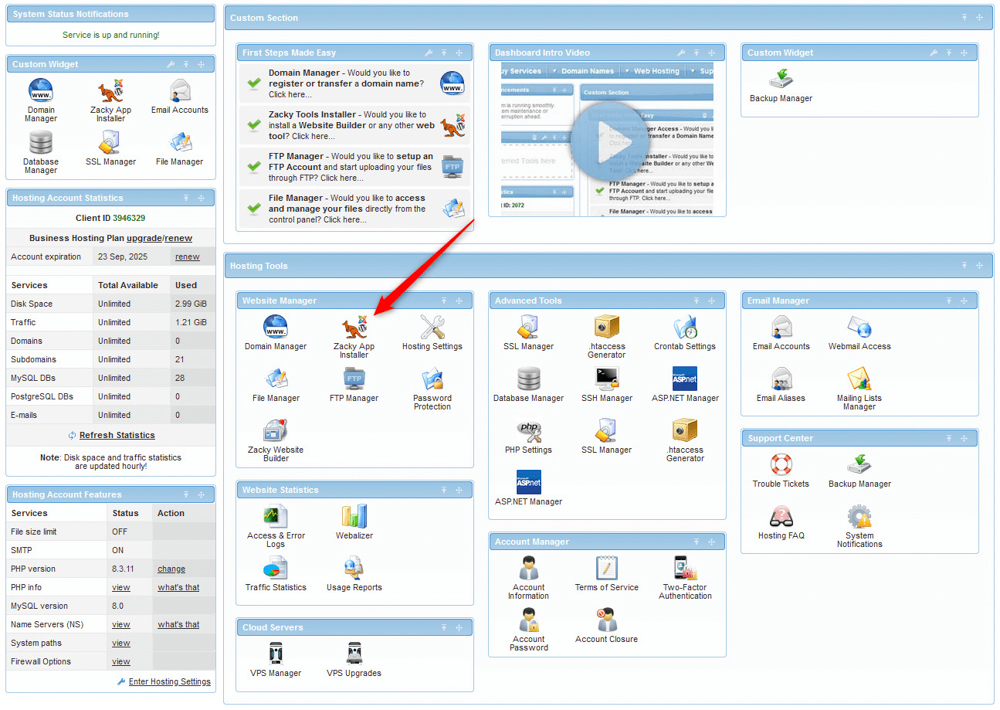Open the Webalizer statistics tool

(x=353, y=517)
